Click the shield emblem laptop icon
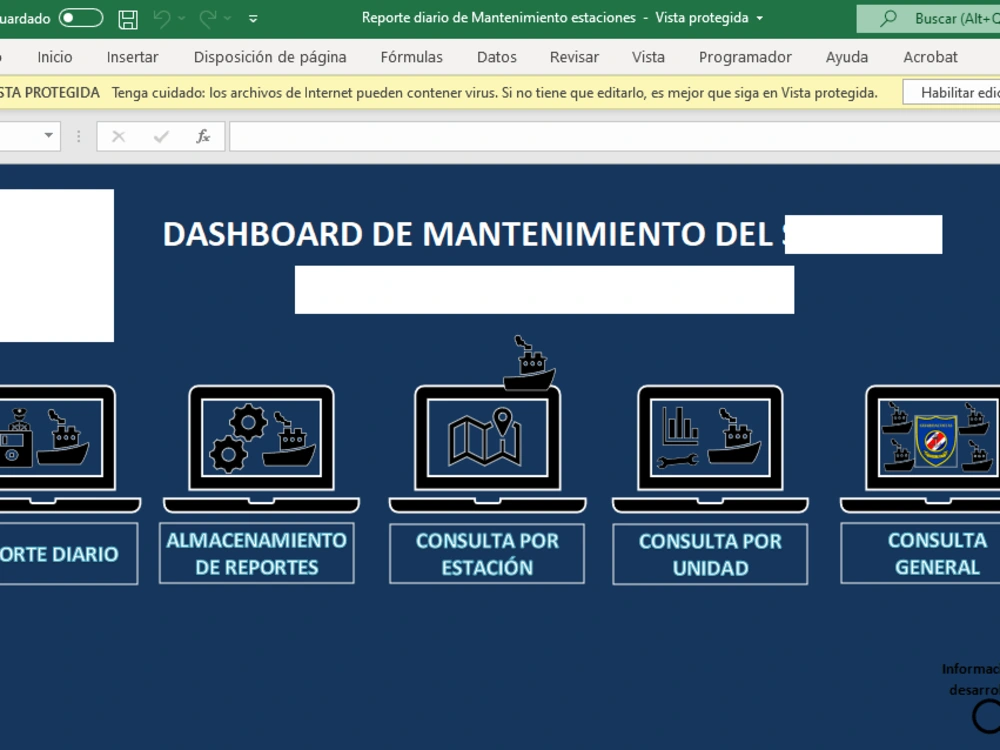This screenshot has height=750, width=1000. 921,449
